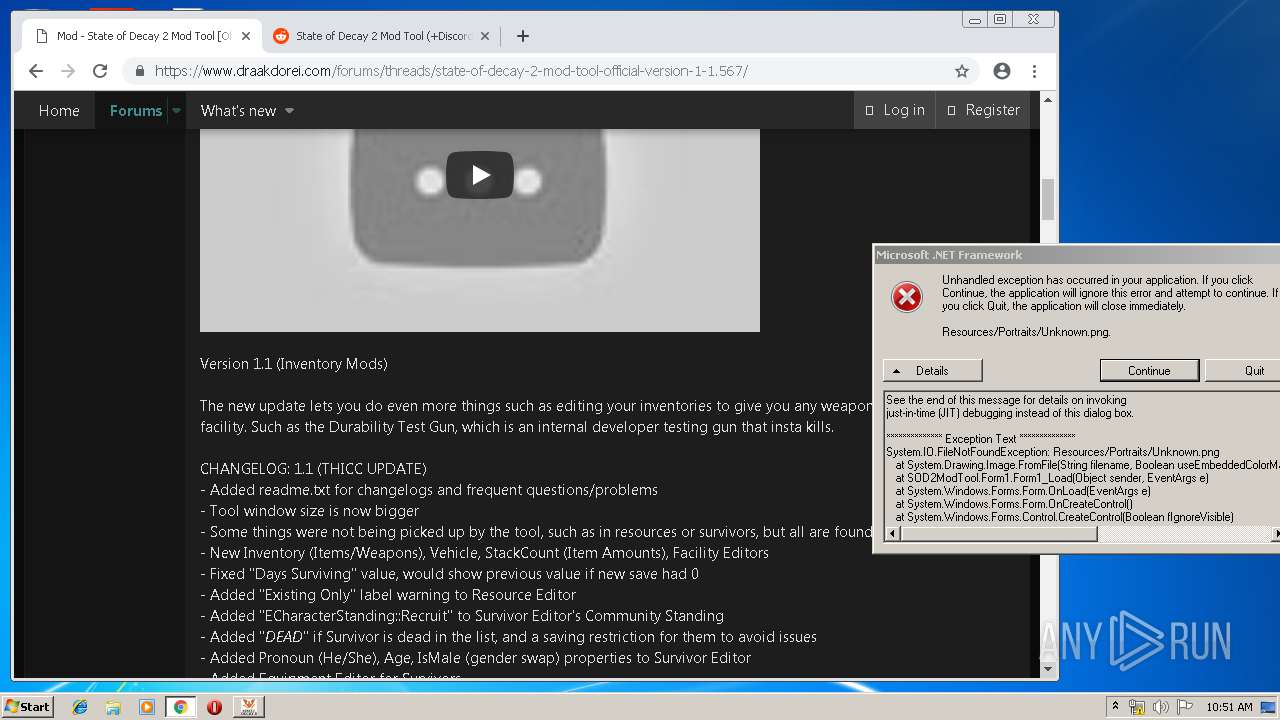Click the Log in link
Screen dimensions: 1280x720
(895, 110)
